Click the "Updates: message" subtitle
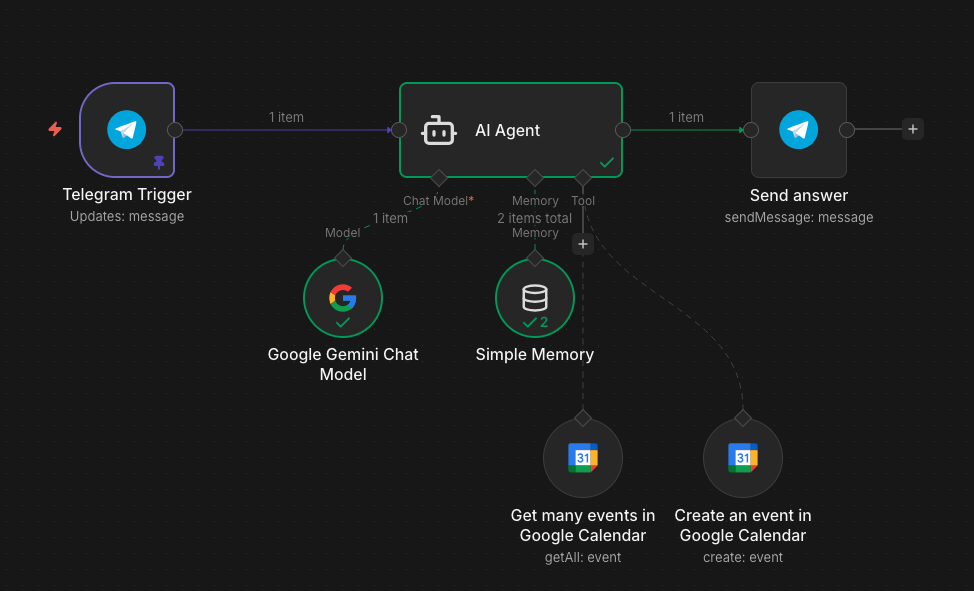 click(127, 216)
